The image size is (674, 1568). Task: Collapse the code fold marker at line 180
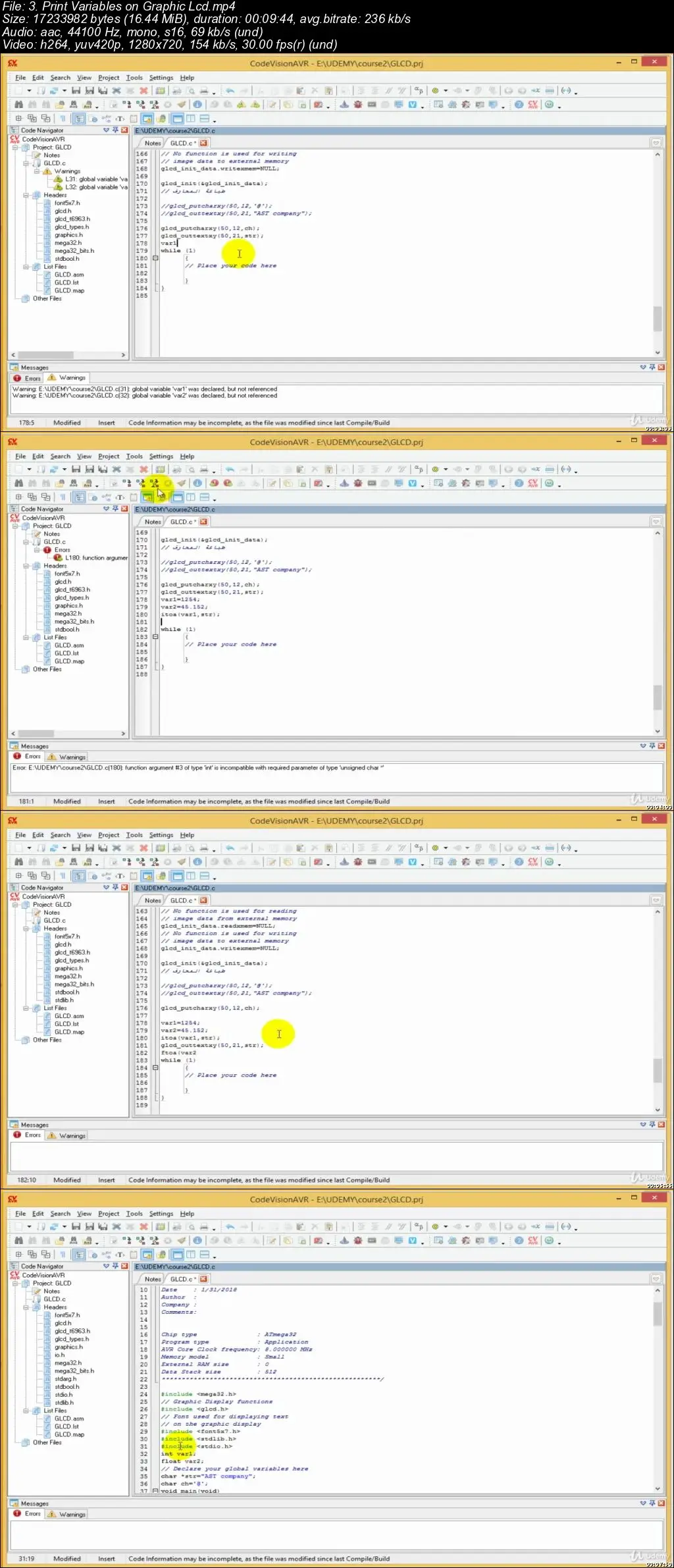155,258
